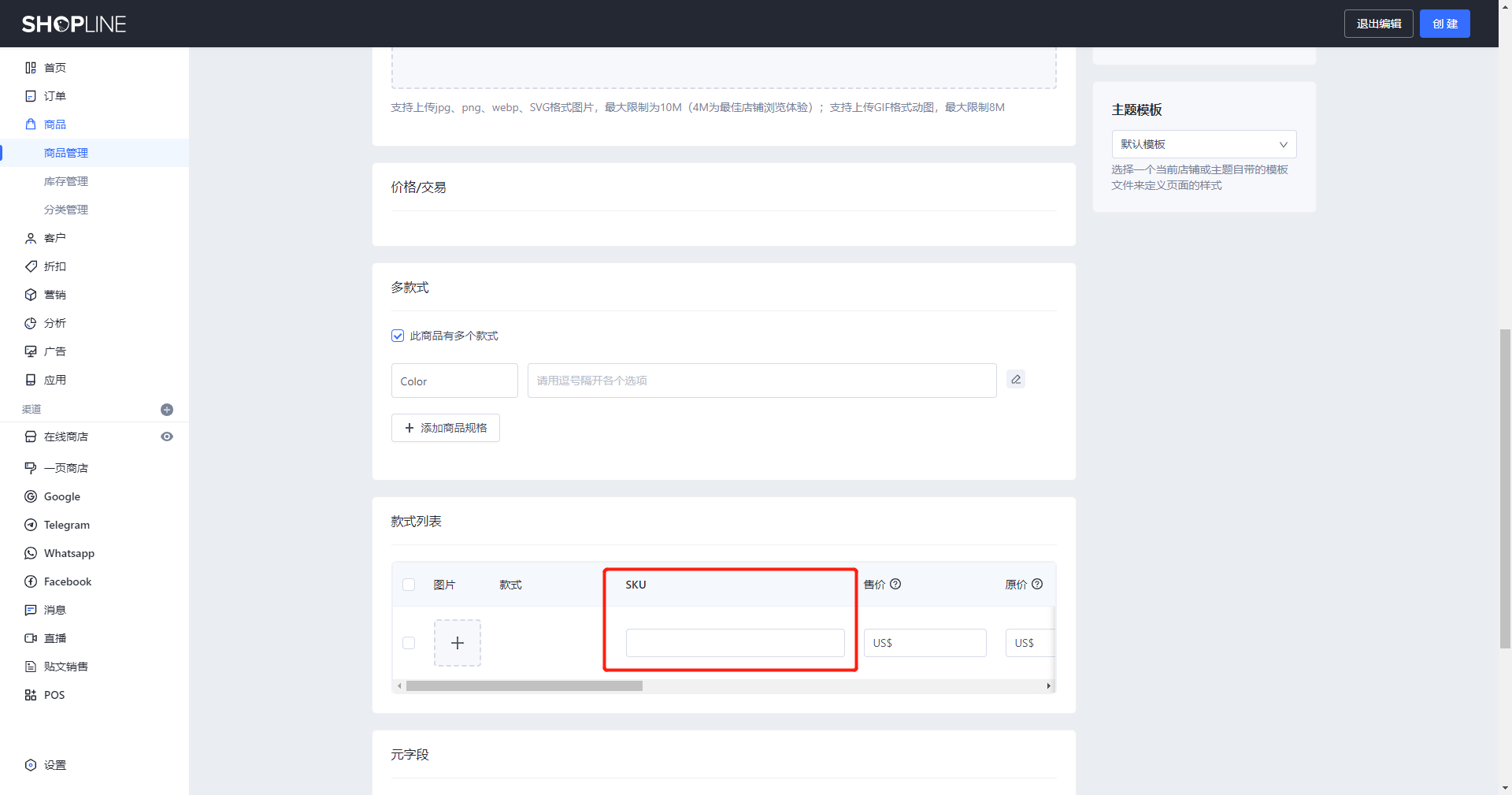Click the 创建 button
Viewport: 1512px width, 795px height.
point(1444,24)
